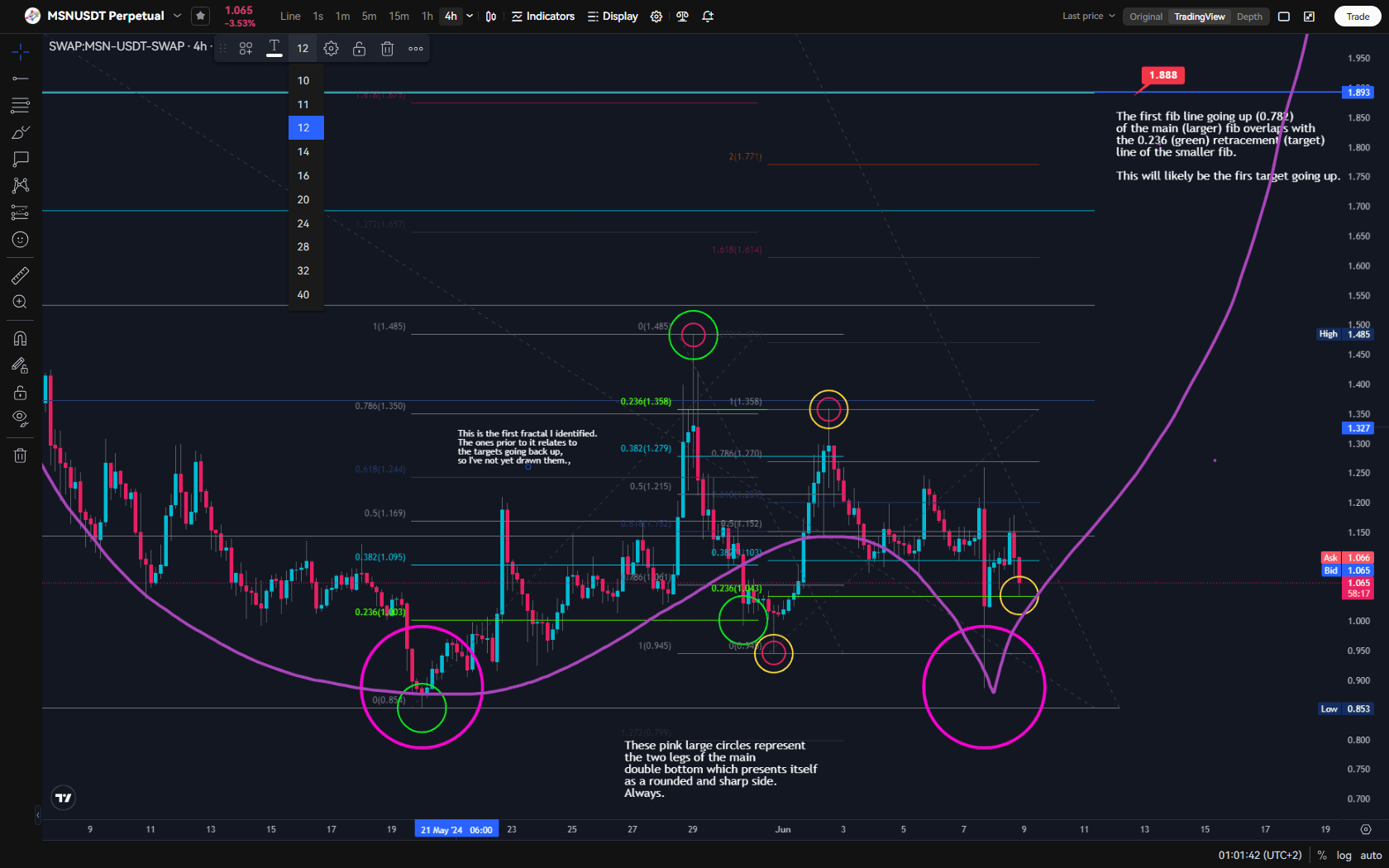
Task: Select the 1h timeframe
Action: 427,16
